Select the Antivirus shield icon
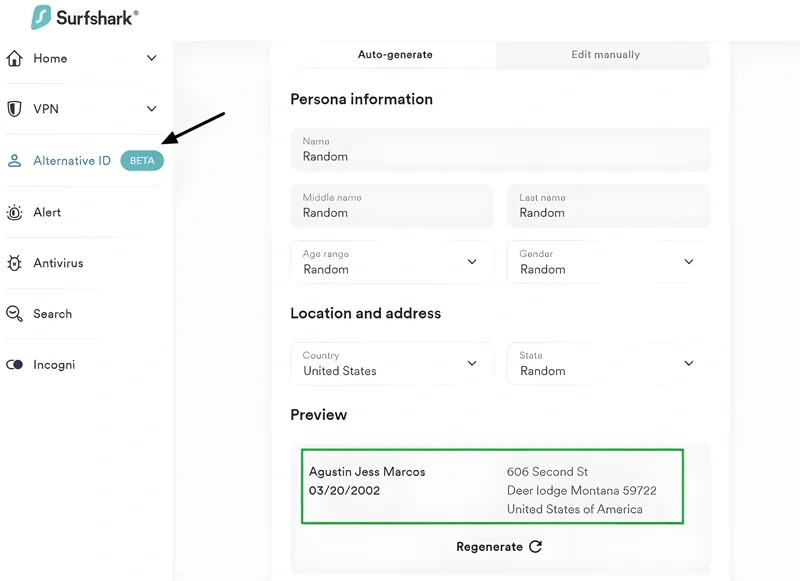 (x=15, y=263)
